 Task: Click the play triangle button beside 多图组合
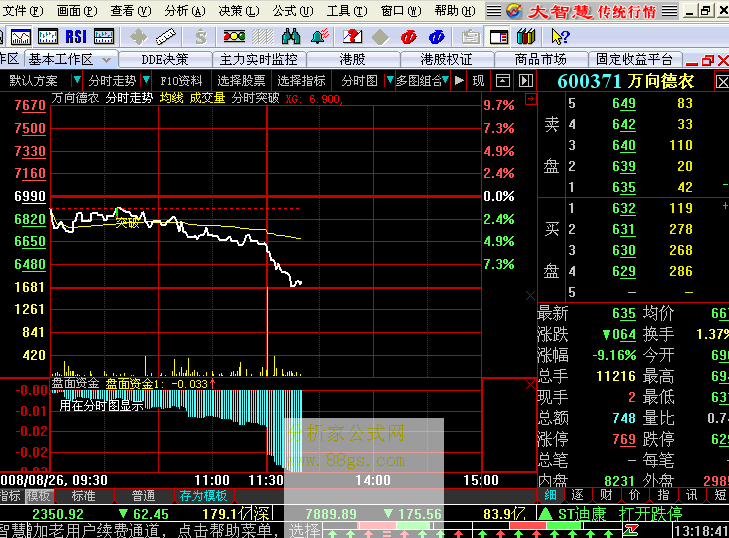(x=459, y=80)
